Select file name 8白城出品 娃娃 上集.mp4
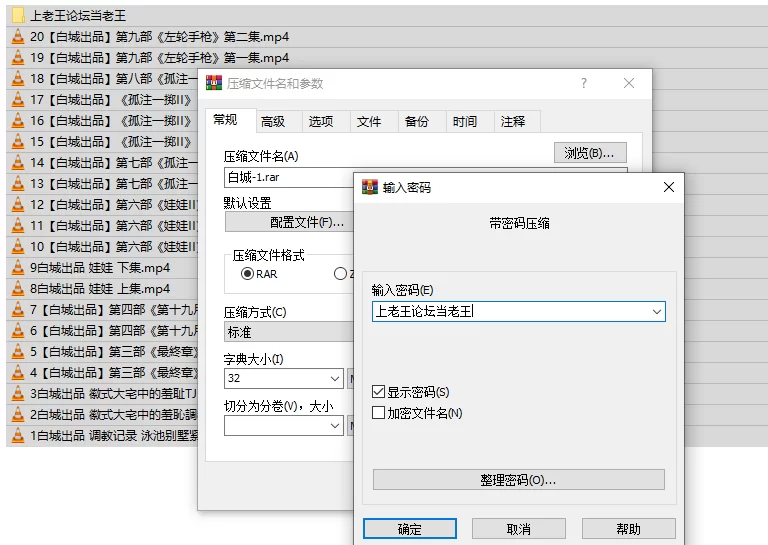Screen dimensions: 768x545 pos(100,289)
